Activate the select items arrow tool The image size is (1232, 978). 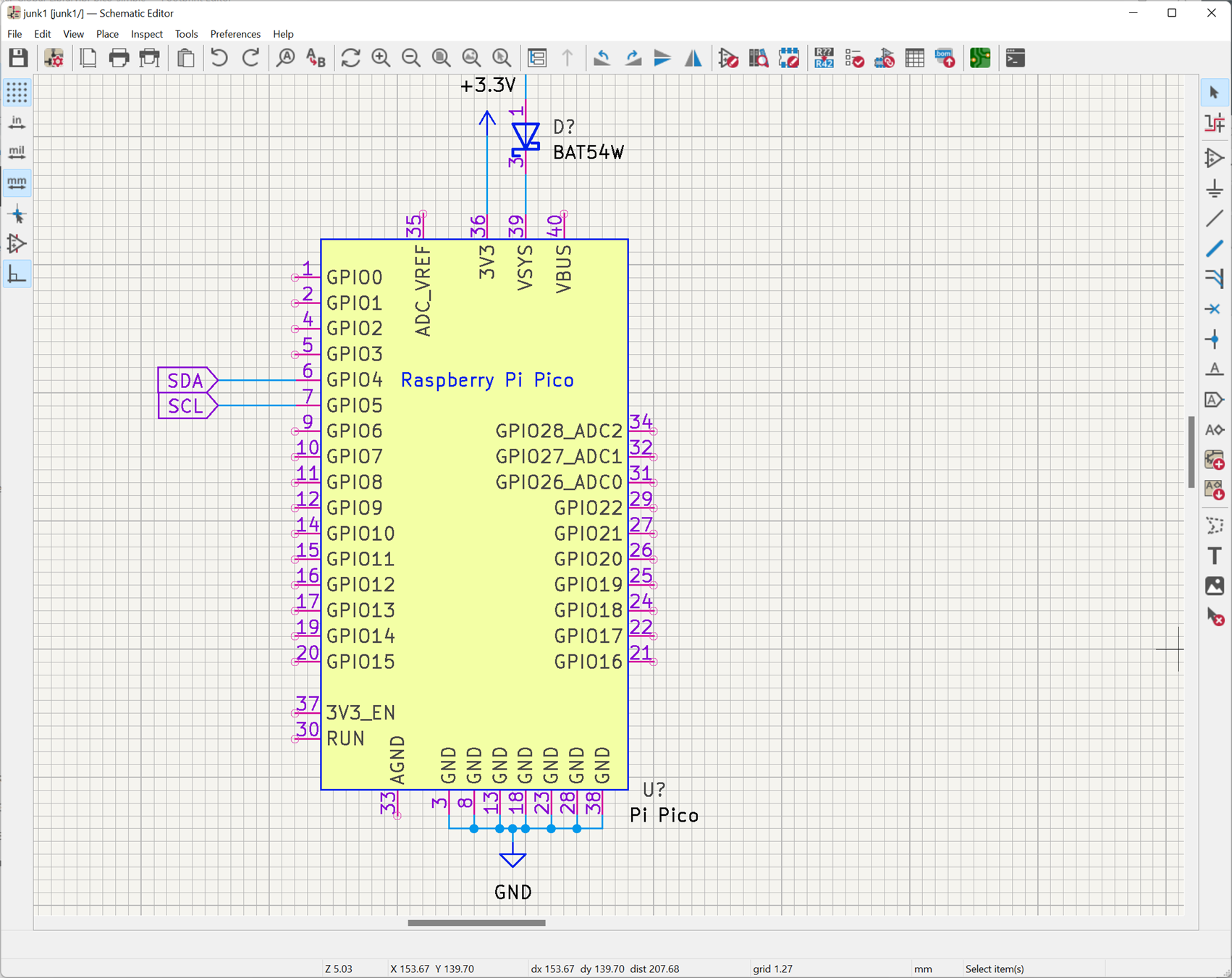click(x=1215, y=93)
